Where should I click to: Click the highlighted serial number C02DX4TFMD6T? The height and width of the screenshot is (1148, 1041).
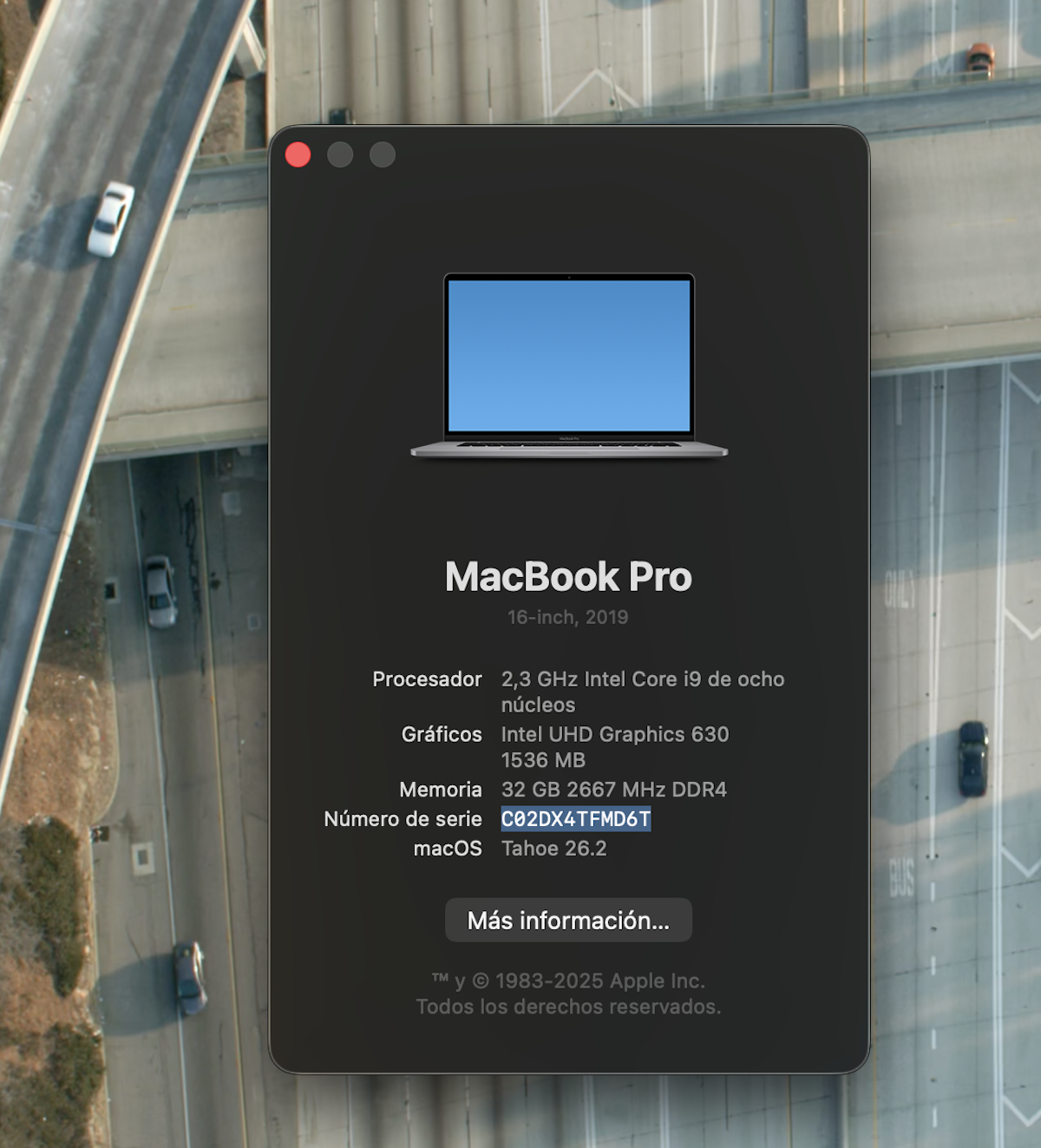click(576, 819)
